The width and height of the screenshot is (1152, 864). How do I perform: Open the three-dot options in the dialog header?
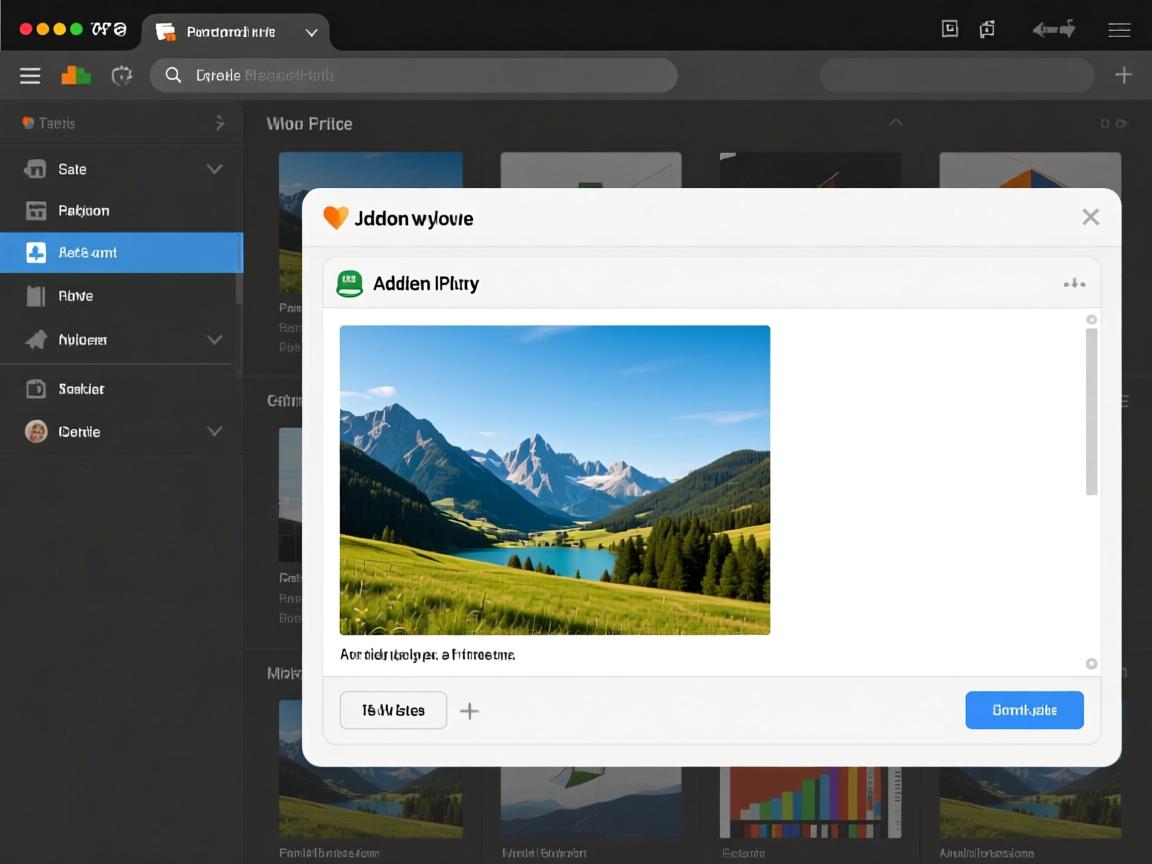pyautogui.click(x=1074, y=284)
